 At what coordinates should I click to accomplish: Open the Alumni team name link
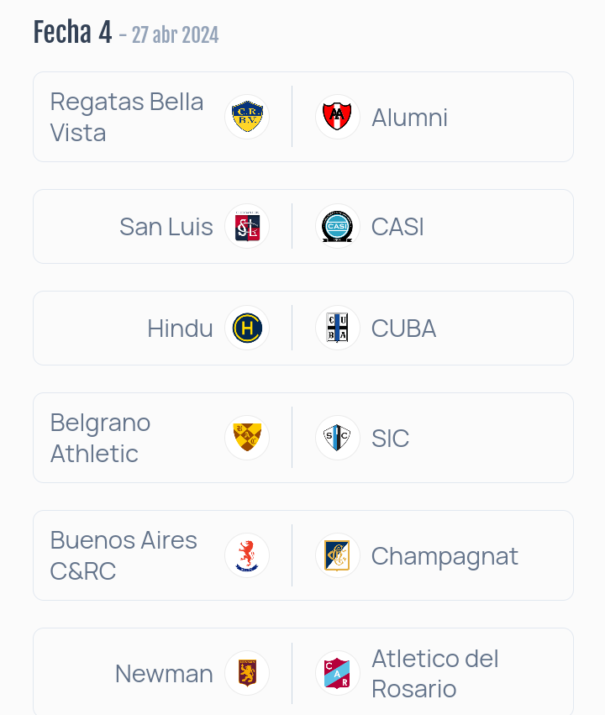pos(409,118)
